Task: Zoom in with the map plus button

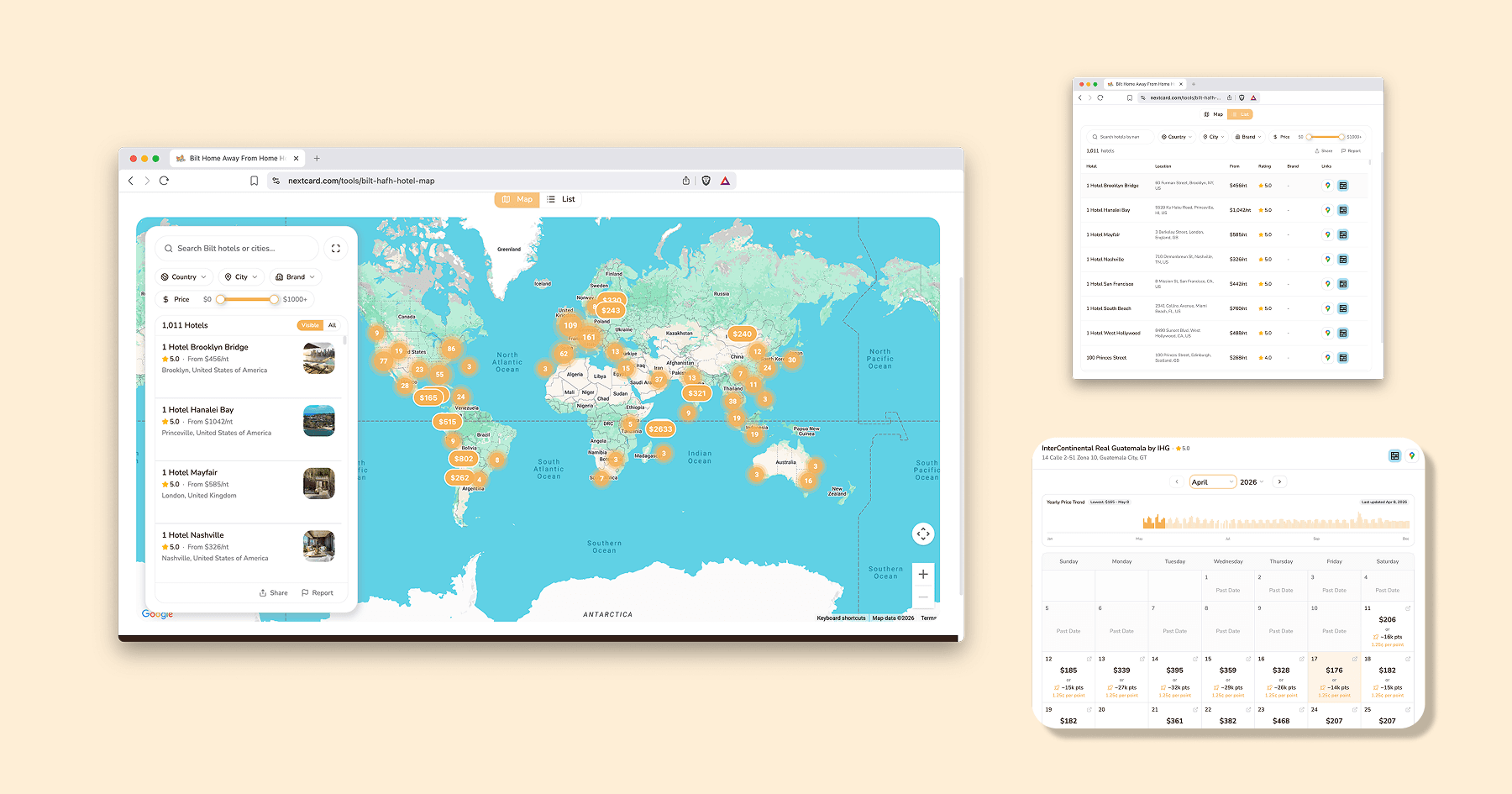Action: click(x=923, y=575)
